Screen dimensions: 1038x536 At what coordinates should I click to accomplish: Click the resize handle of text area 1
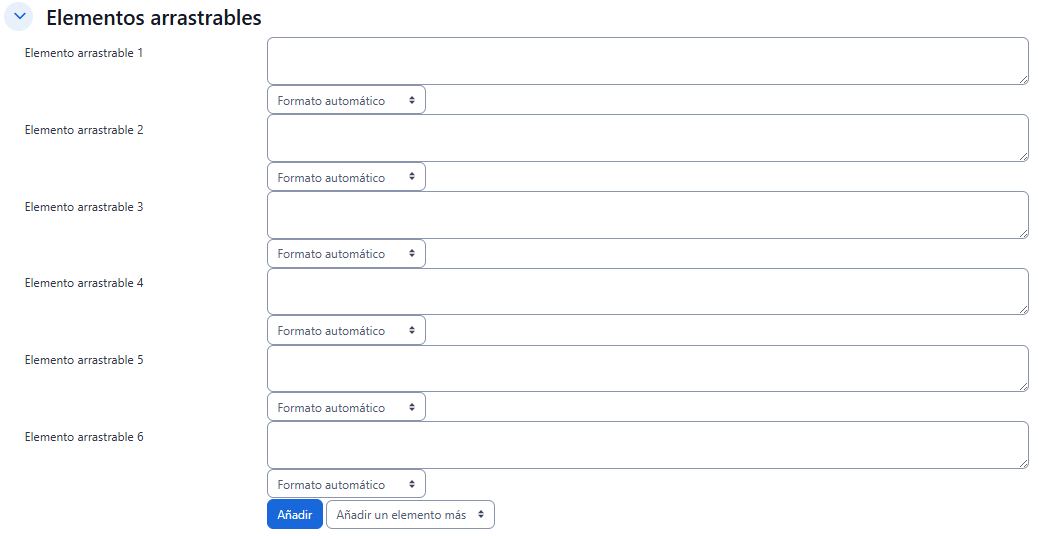pyautogui.click(x=1023, y=79)
